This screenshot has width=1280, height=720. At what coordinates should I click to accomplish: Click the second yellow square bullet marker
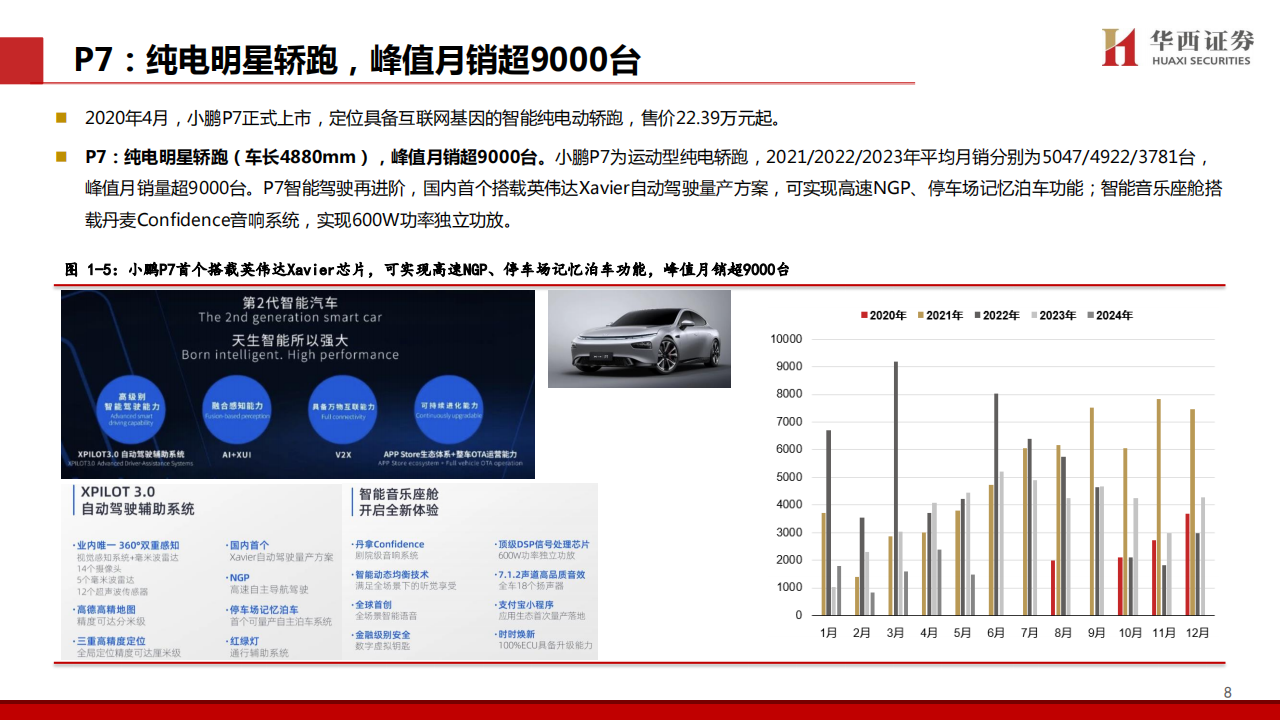pos(61,157)
